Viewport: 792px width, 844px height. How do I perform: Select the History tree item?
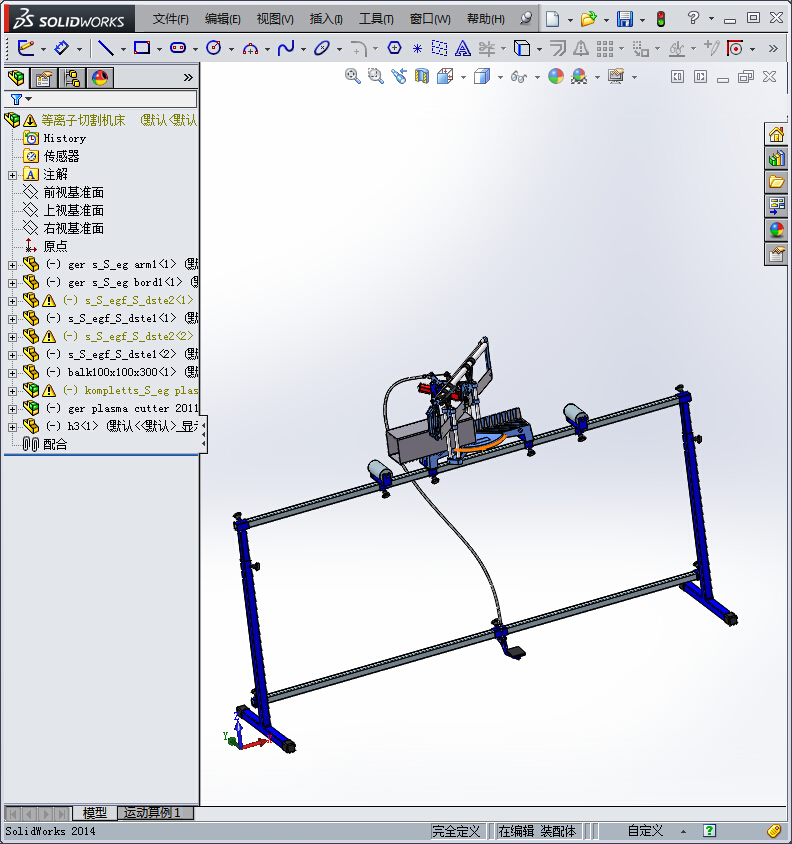pos(65,139)
